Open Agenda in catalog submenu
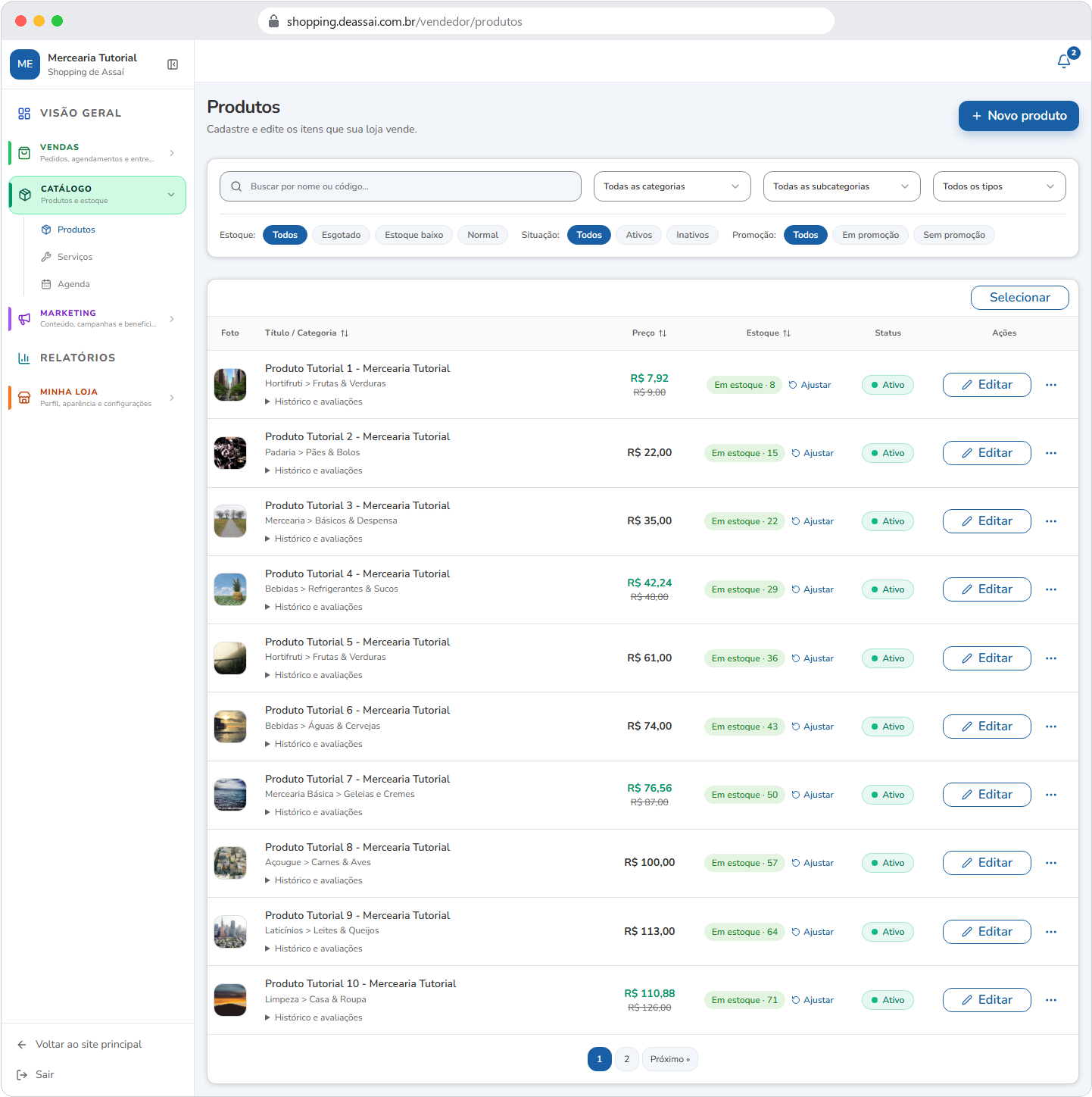 tap(73, 284)
